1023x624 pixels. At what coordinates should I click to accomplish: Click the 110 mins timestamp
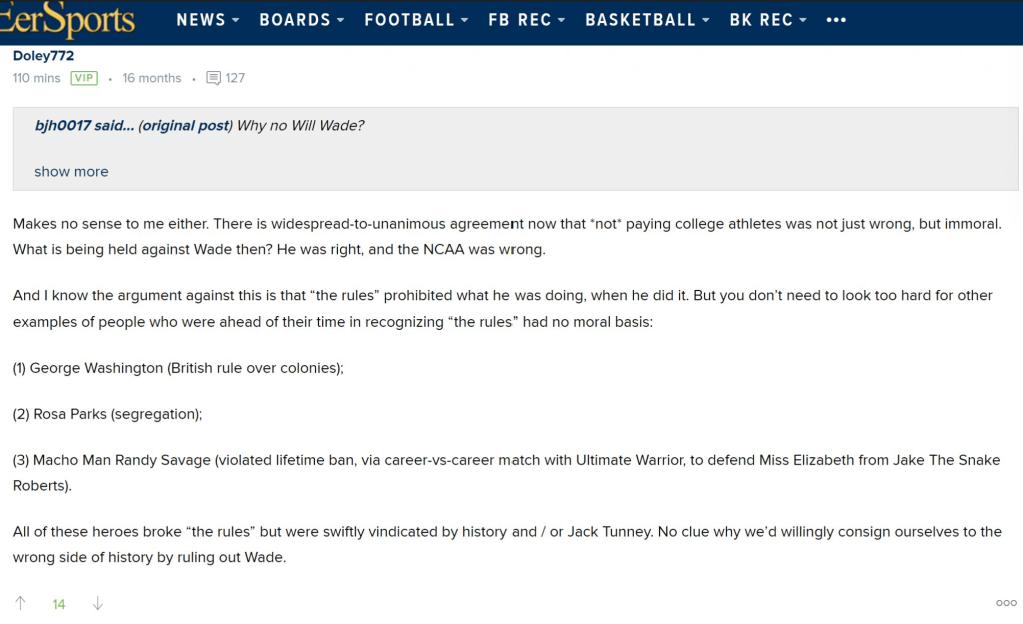[x=36, y=78]
